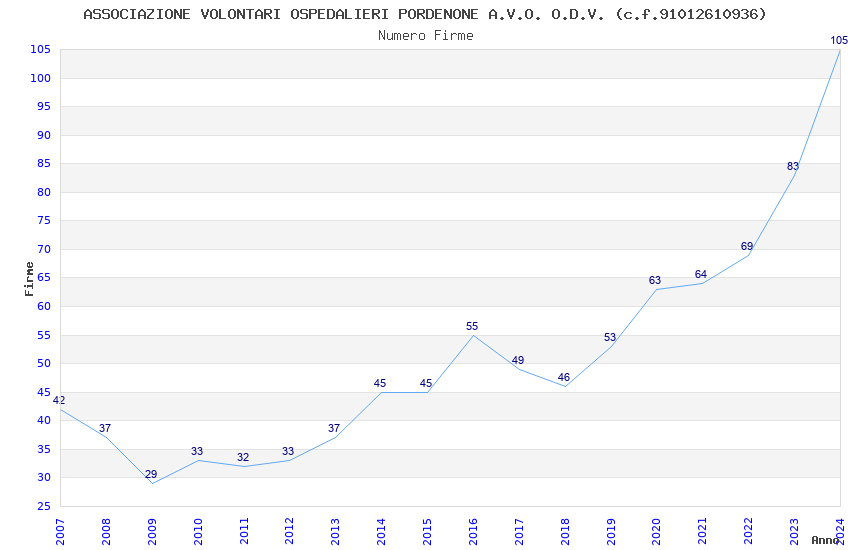This screenshot has height=550, width=850.
Task: Click the Firme y-axis label
Action: coord(29,279)
